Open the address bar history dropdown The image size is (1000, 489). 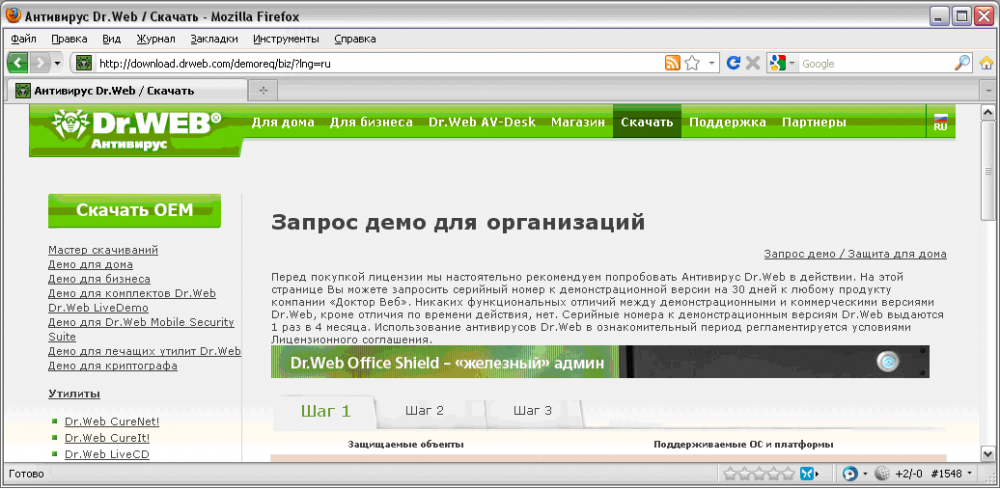pyautogui.click(x=710, y=63)
